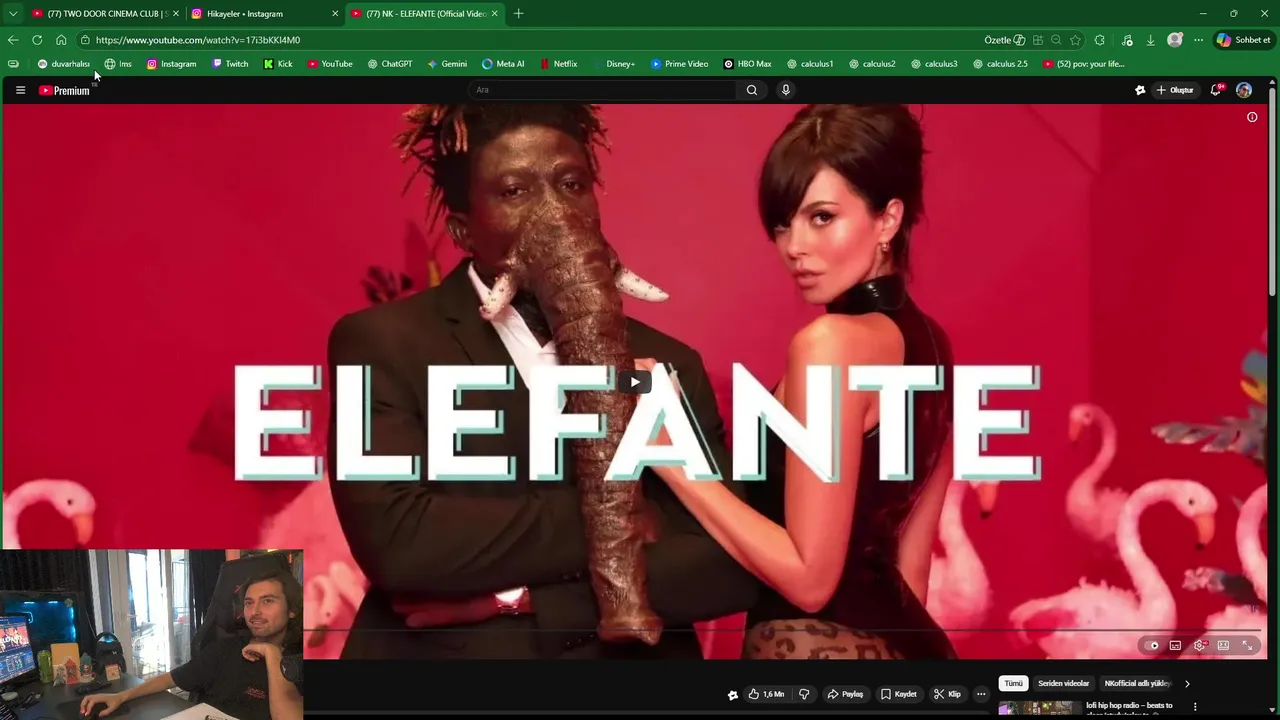The image size is (1280, 720).
Task: Click the YouTube search magnifier button
Action: [x=752, y=90]
